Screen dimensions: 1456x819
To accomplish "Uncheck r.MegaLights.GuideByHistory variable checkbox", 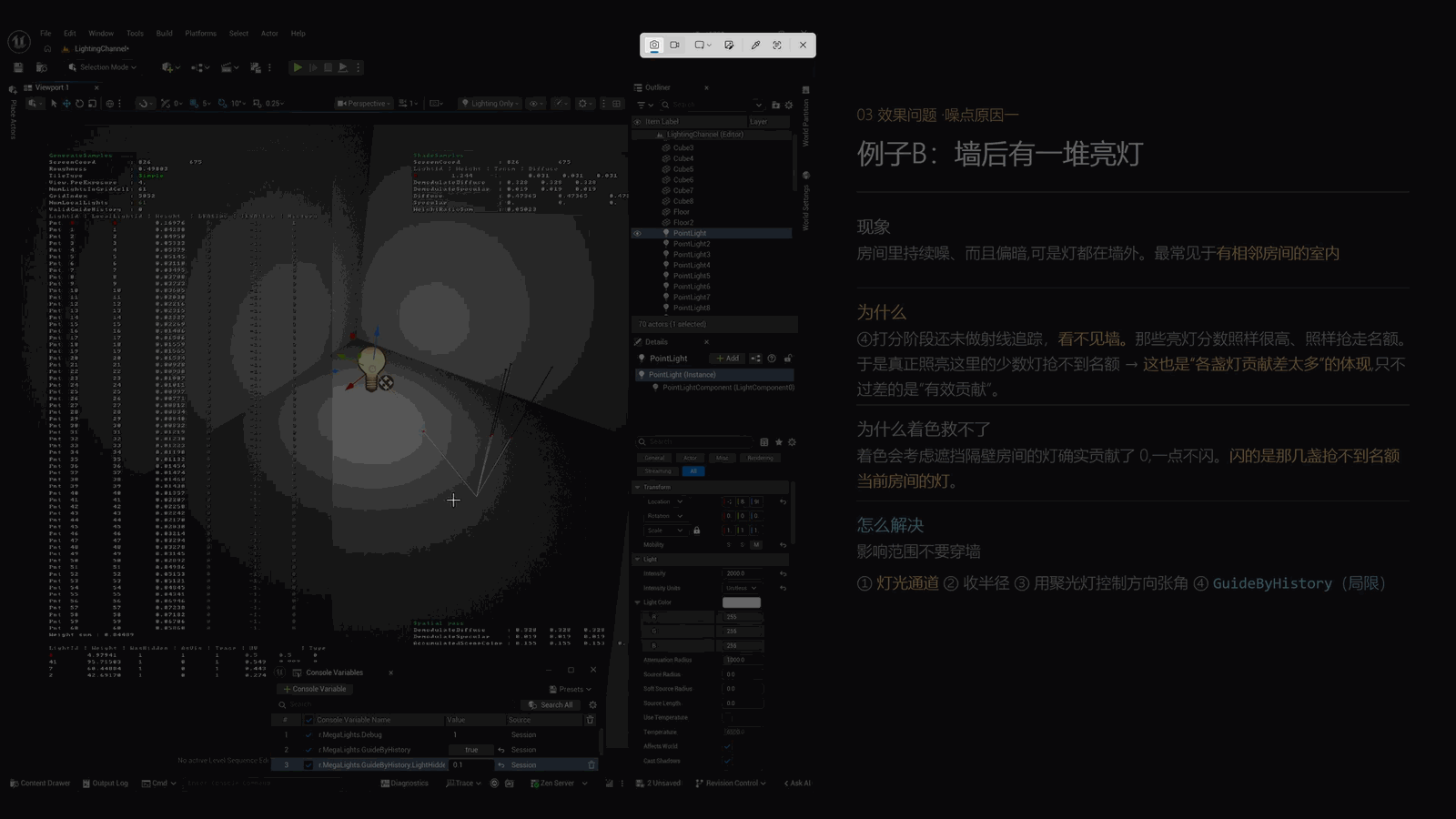I will click(308, 750).
